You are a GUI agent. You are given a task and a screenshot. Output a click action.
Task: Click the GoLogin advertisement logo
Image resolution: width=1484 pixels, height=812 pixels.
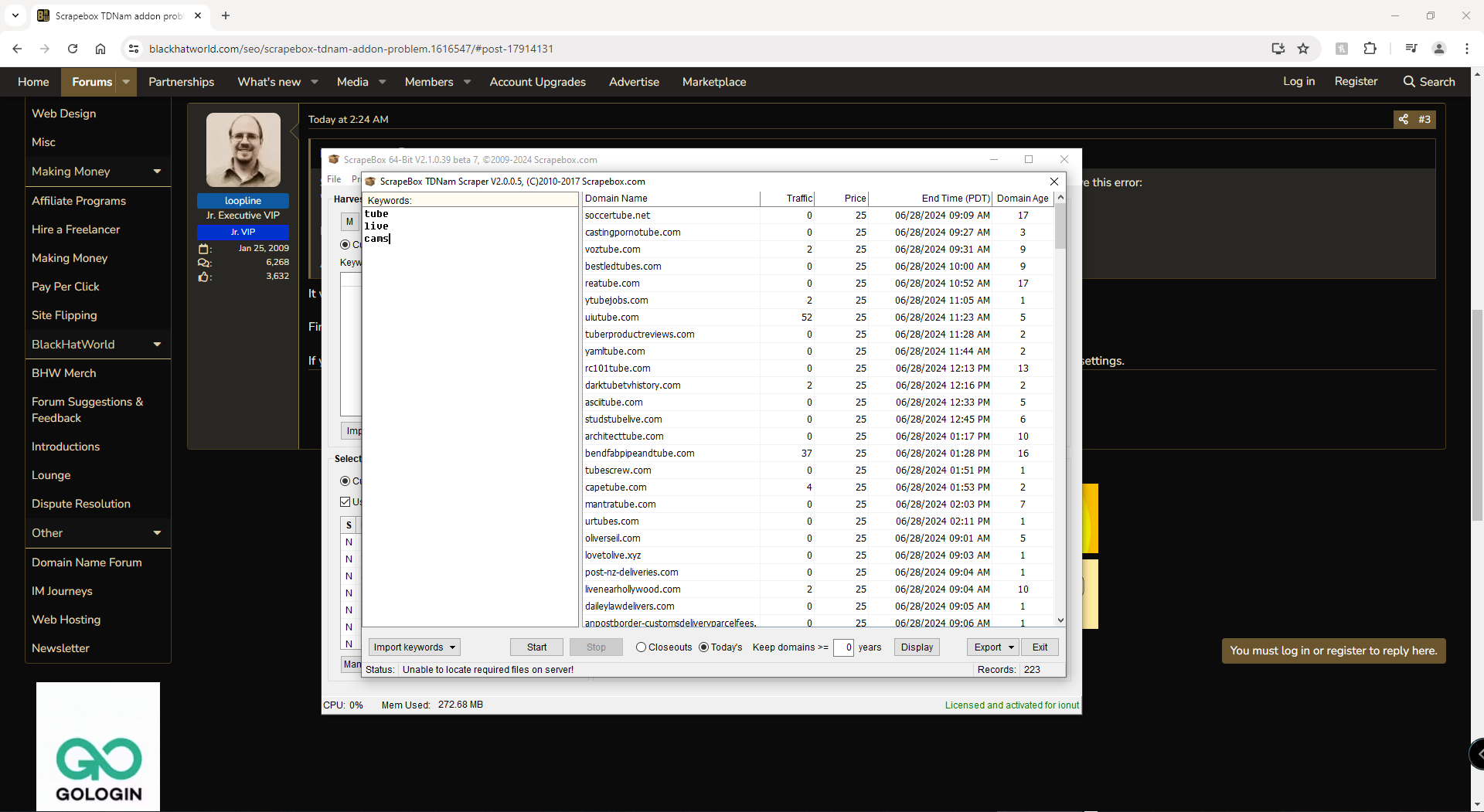[98, 746]
